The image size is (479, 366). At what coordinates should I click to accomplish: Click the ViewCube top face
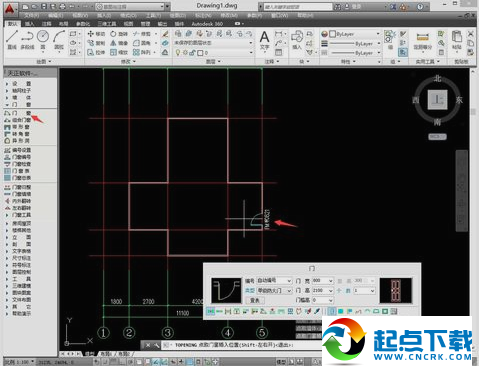[437, 100]
